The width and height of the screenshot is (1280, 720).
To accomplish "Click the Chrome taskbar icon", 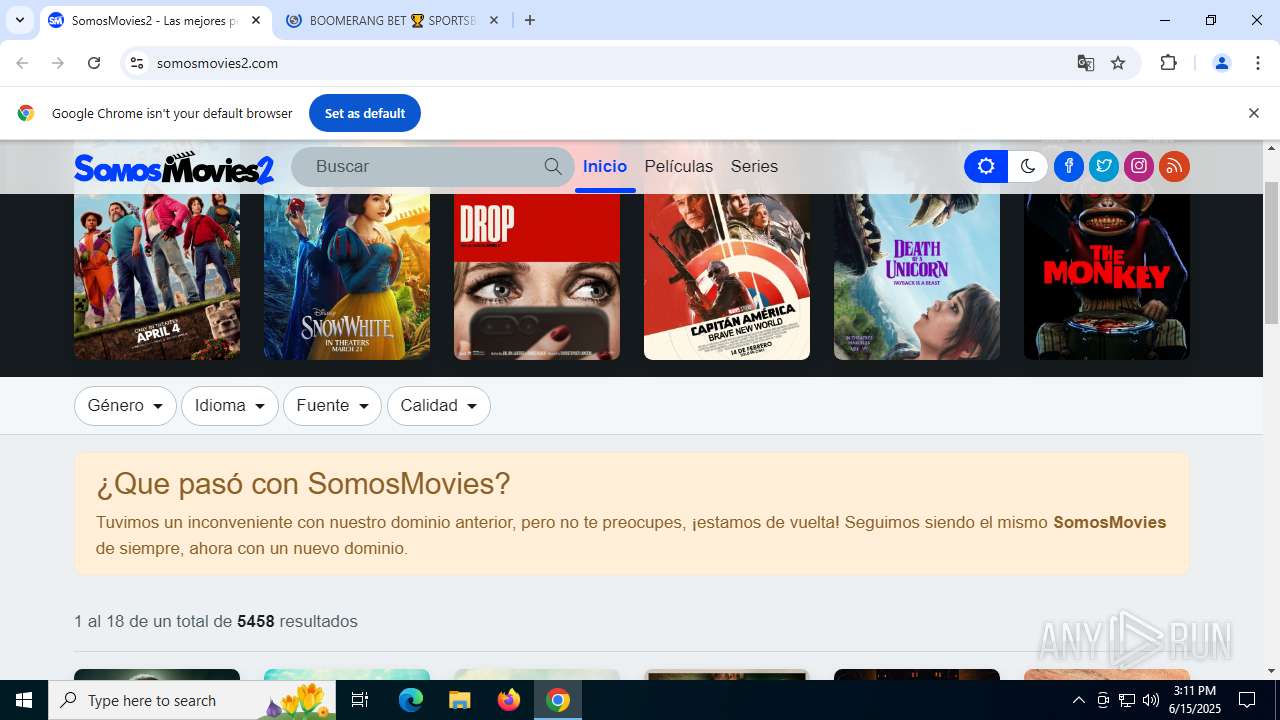I will tap(558, 700).
